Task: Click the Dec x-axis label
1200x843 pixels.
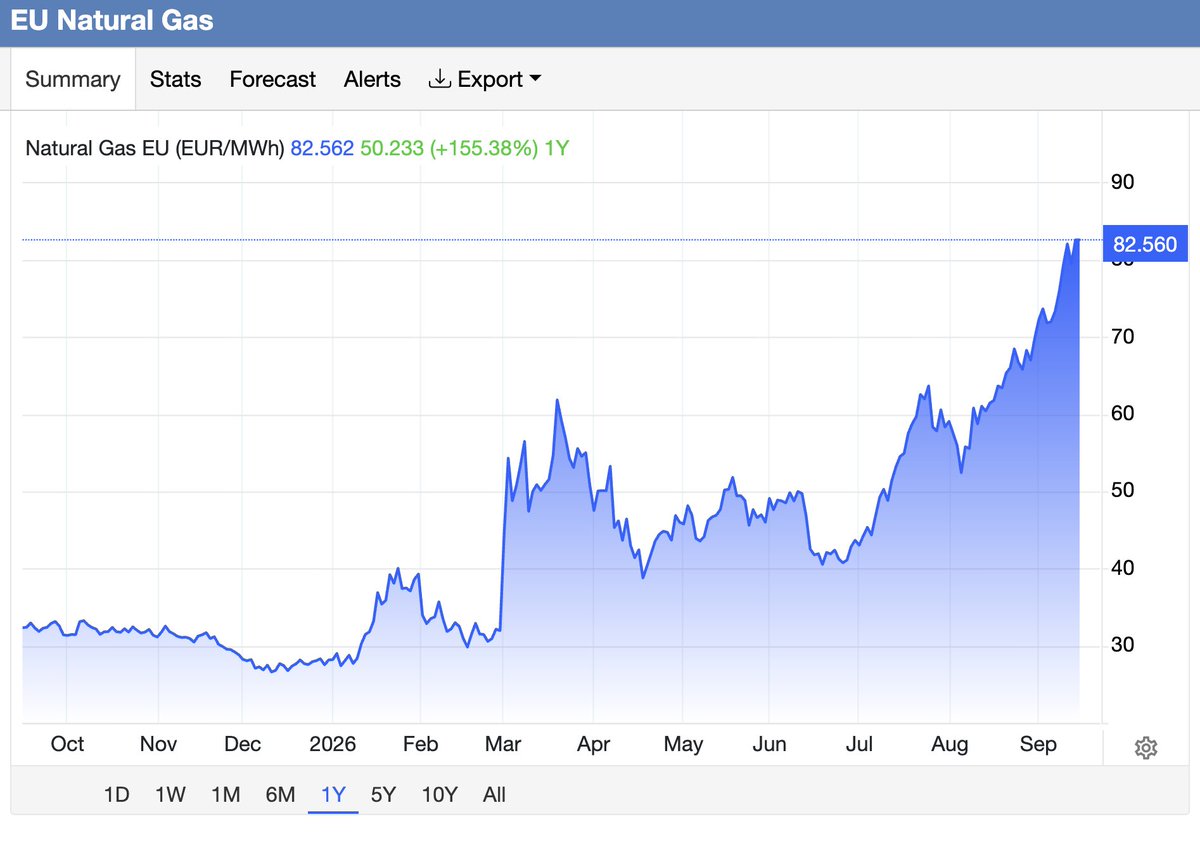Action: point(243,745)
